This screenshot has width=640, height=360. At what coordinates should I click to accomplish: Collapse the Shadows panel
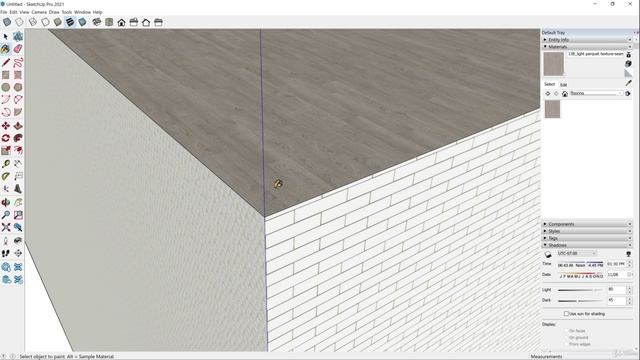(588, 245)
